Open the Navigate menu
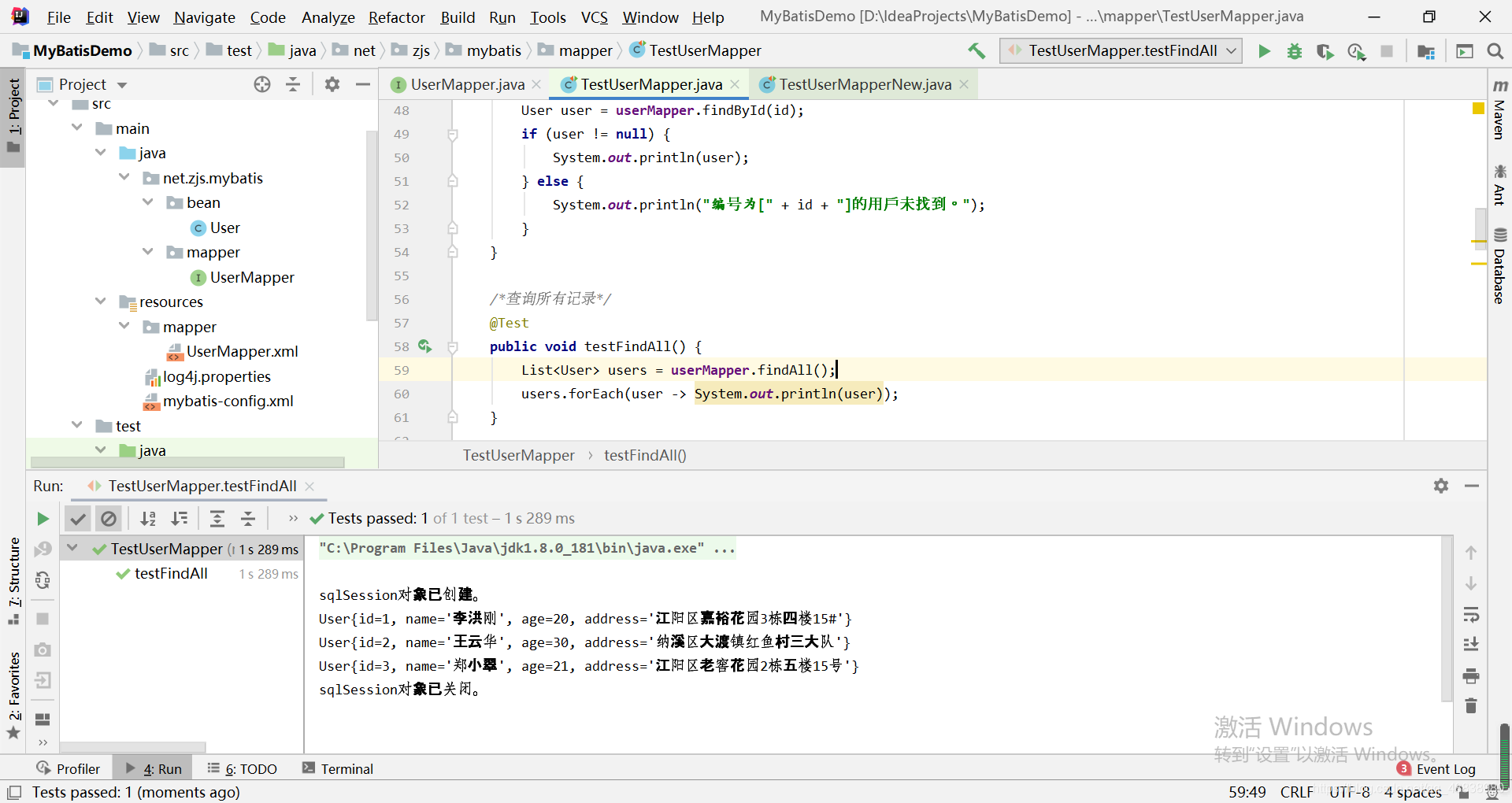Screen dimensions: 1512x803 [205, 17]
